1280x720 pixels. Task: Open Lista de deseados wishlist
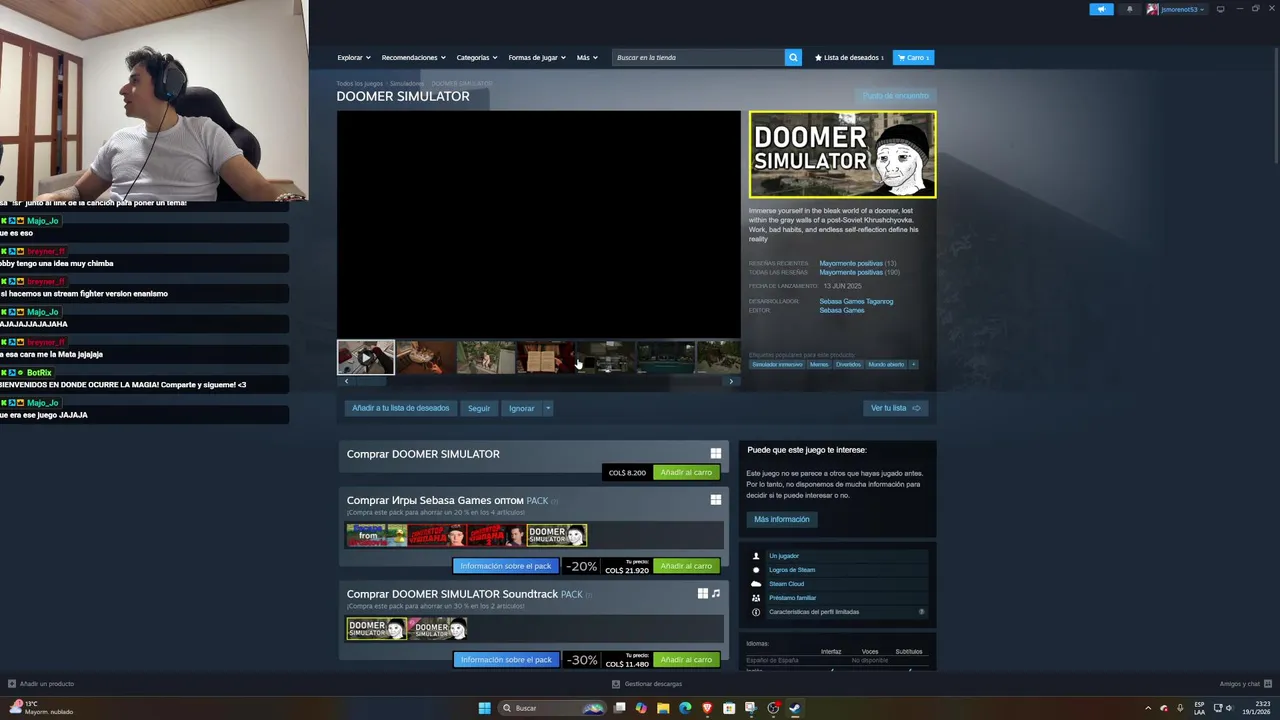click(x=849, y=58)
